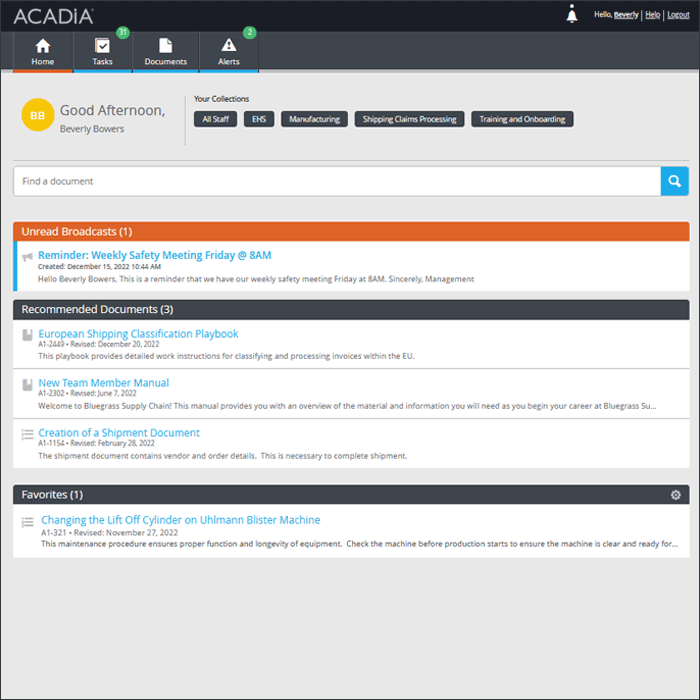700x700 pixels.
Task: Click the text 'A1-1154 • Revised: February 28, 2022'
Action: point(96,443)
